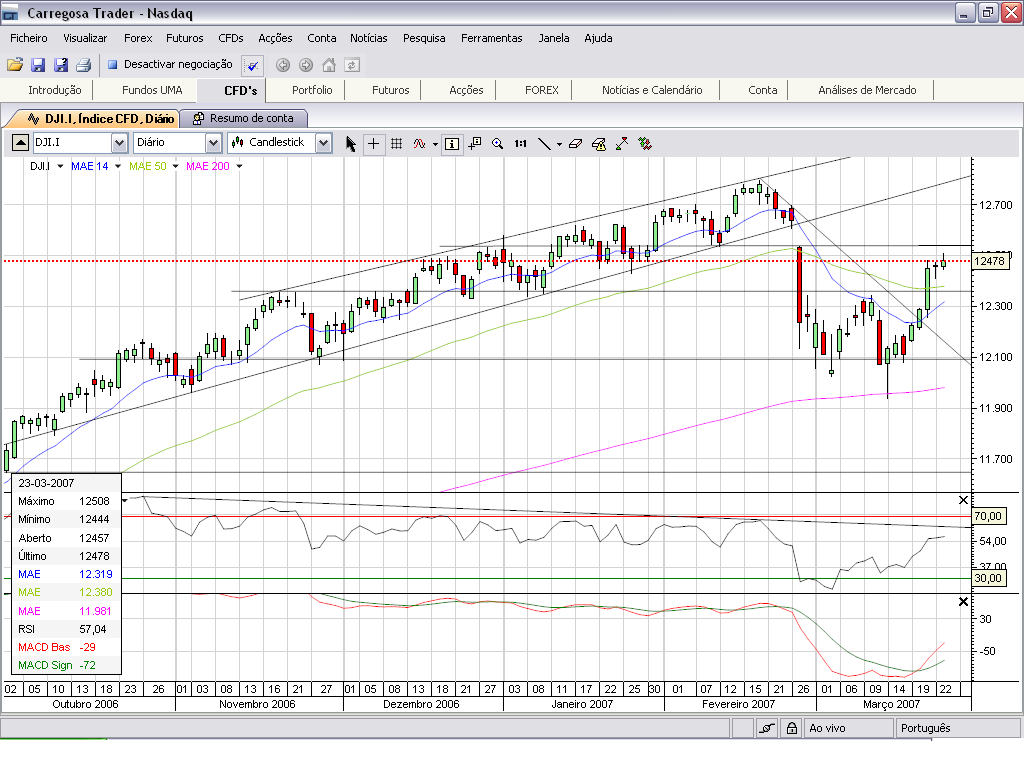
Task: Close the MACD indicator panel
Action: pyautogui.click(x=963, y=601)
